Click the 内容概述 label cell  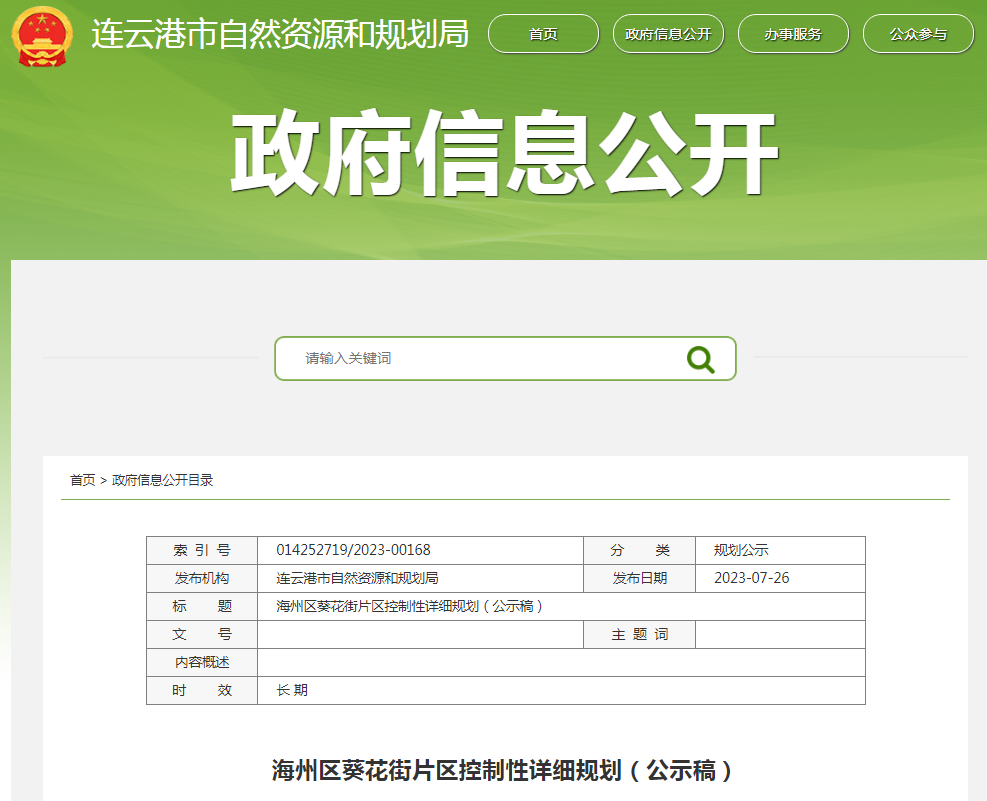[202, 663]
